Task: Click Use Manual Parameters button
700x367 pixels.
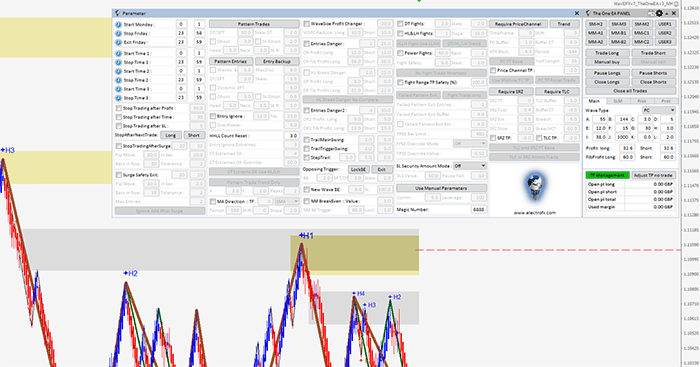Action: pyautogui.click(x=441, y=188)
